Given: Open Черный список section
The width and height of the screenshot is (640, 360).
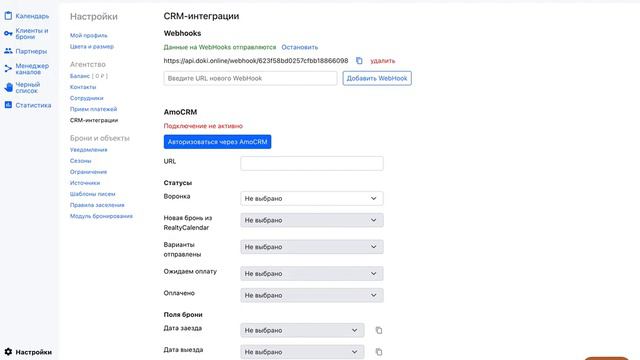Looking at the screenshot, I should pyautogui.click(x=28, y=87).
